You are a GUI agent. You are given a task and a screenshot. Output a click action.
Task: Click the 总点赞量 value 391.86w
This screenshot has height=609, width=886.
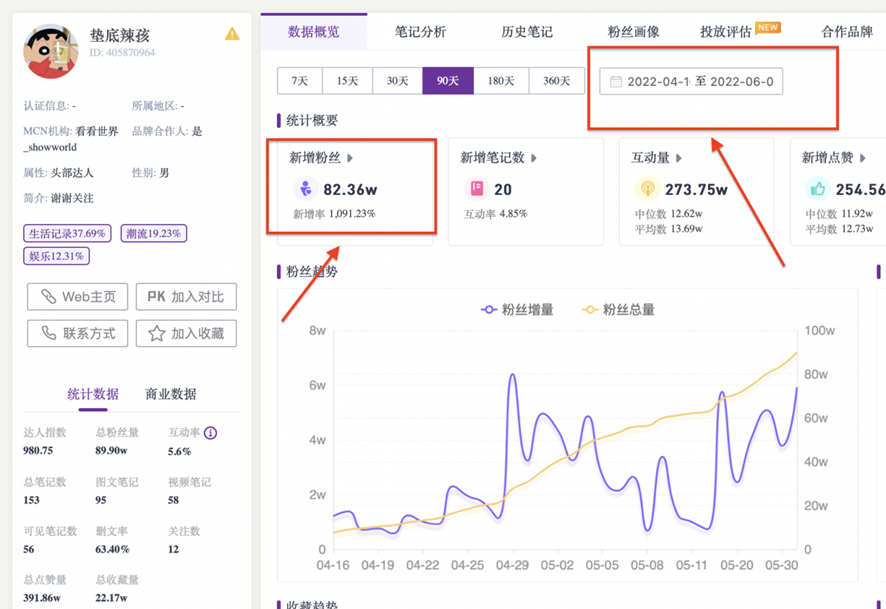[42, 598]
